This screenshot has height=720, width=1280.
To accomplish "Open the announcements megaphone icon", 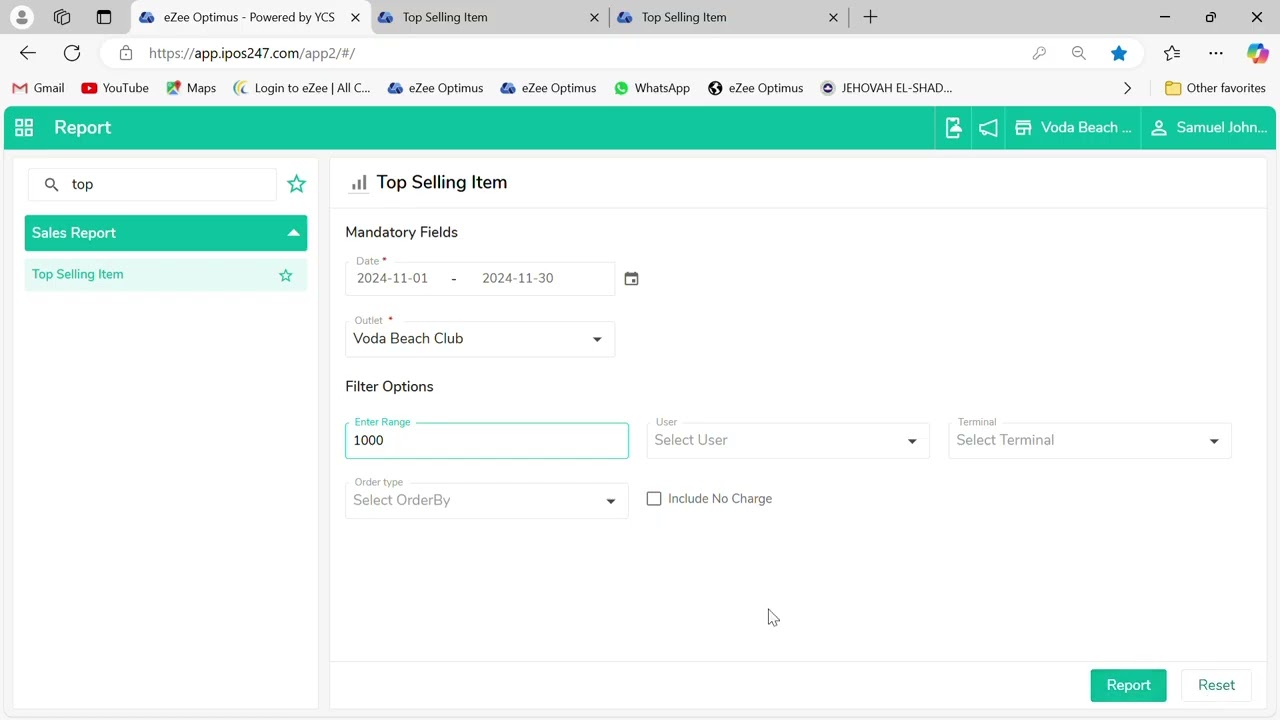I will (x=988, y=128).
